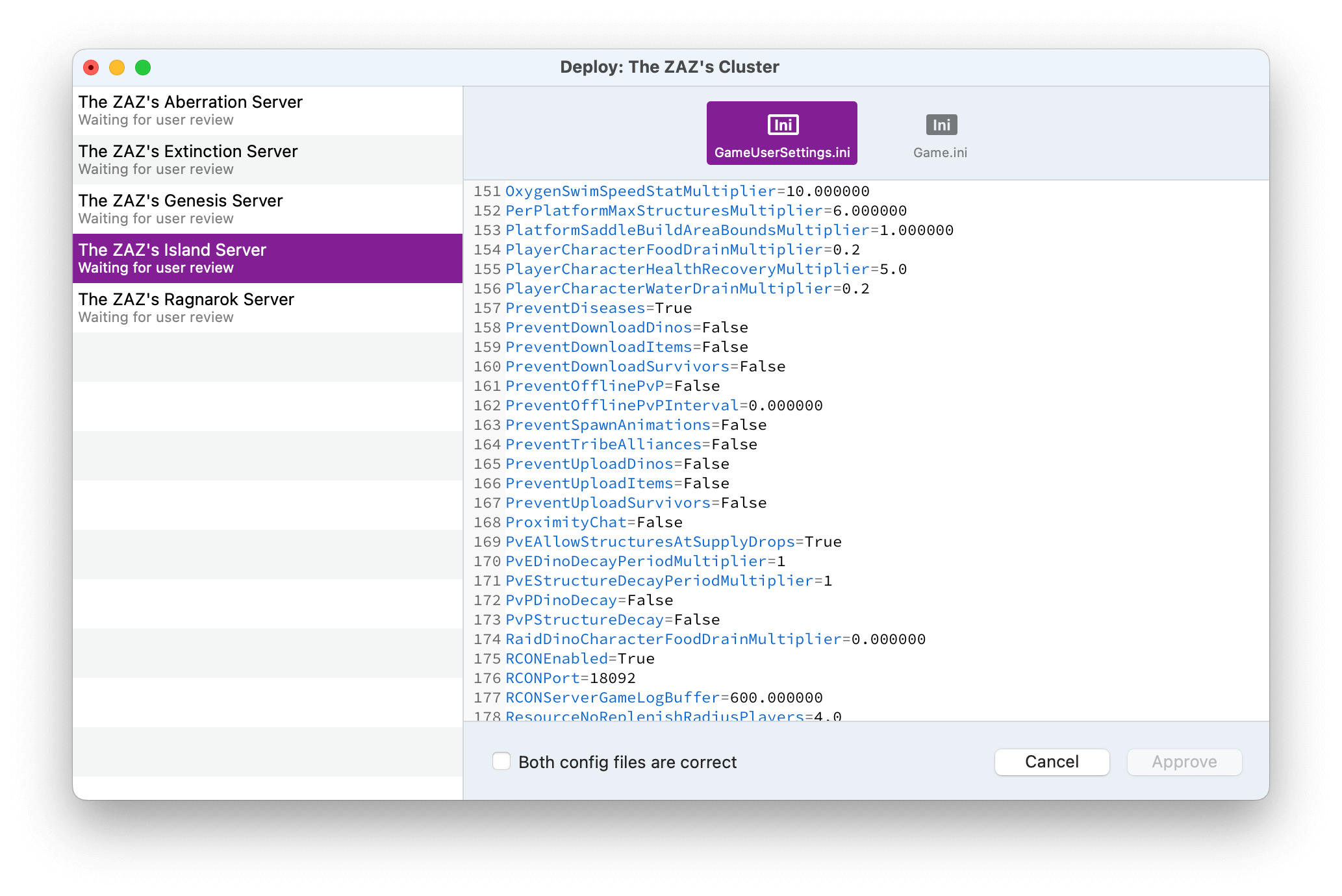Open the GameUserSettings.ini config file
The width and height of the screenshot is (1342, 896).
[x=781, y=132]
